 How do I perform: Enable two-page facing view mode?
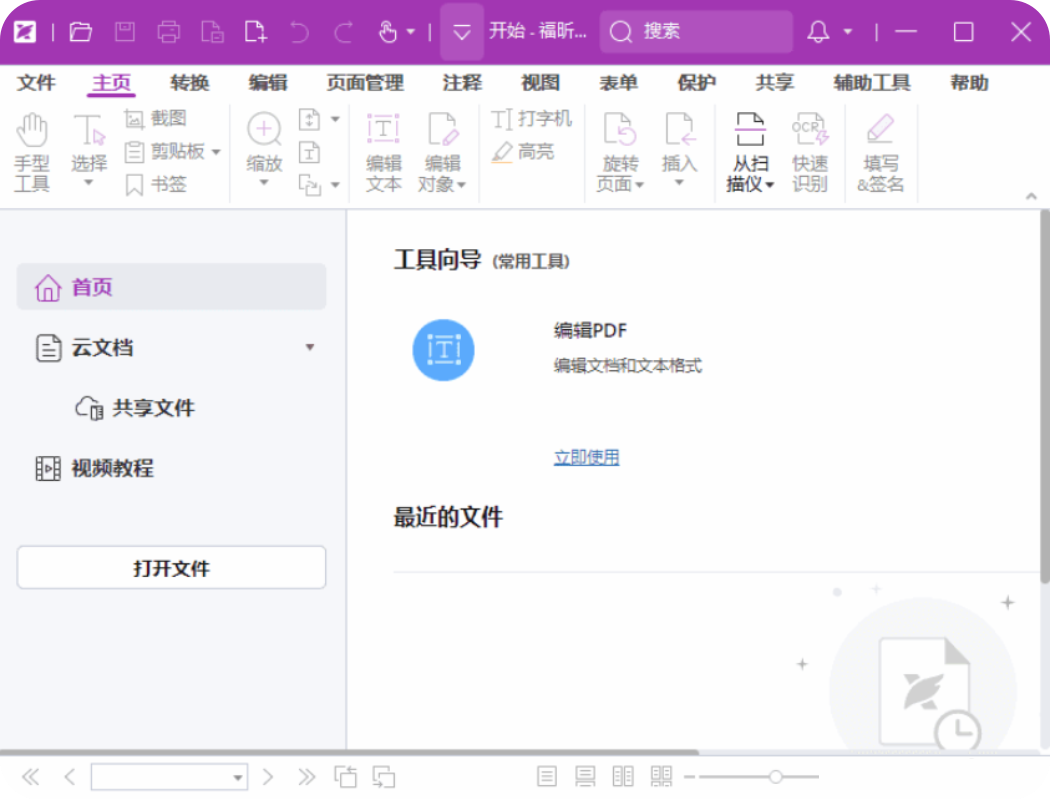[x=623, y=777]
